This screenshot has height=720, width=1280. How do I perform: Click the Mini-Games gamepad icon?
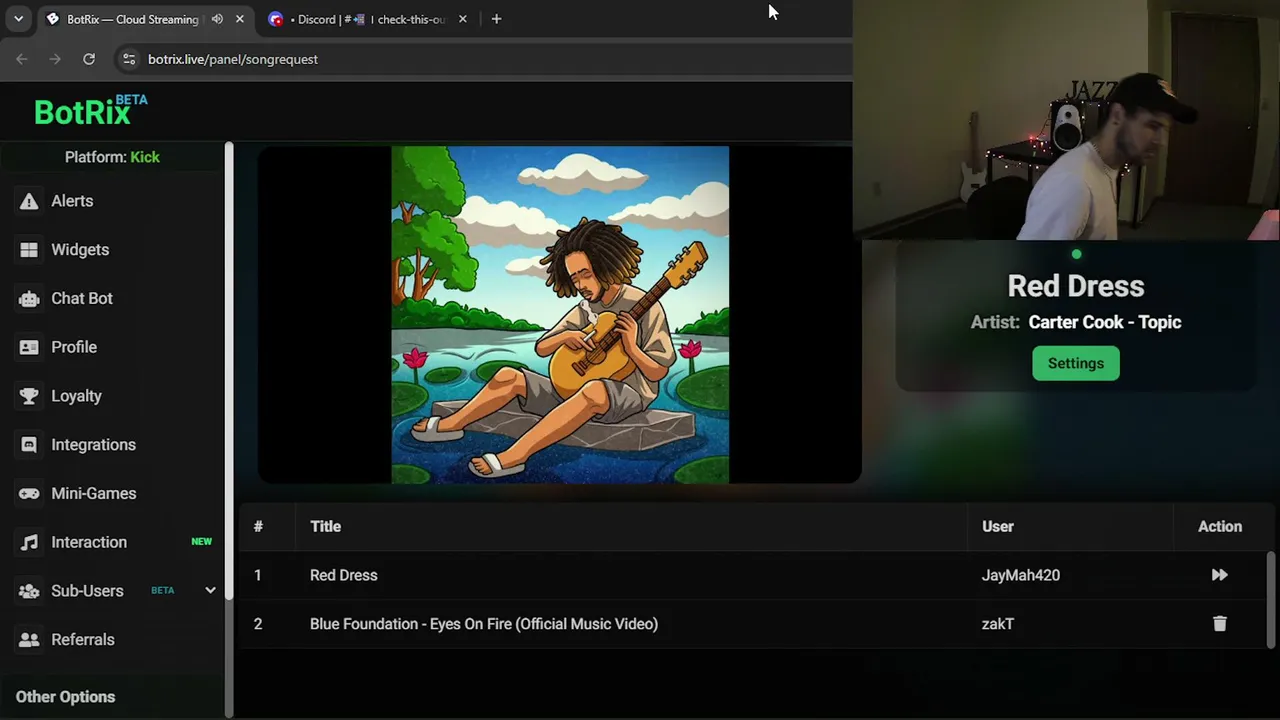(x=29, y=494)
